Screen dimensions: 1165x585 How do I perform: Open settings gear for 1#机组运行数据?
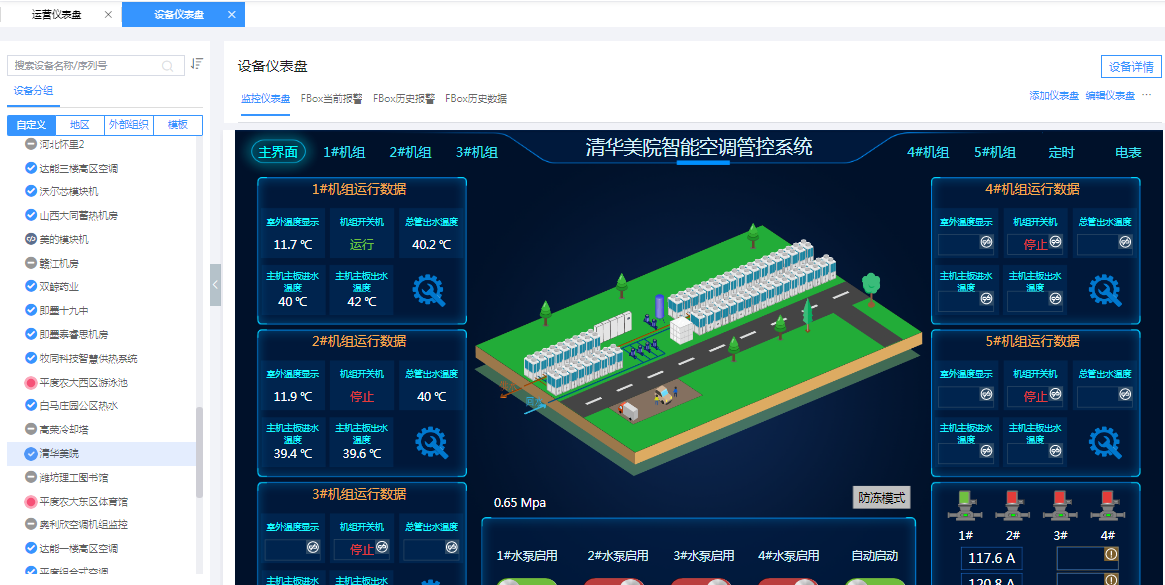(x=429, y=291)
